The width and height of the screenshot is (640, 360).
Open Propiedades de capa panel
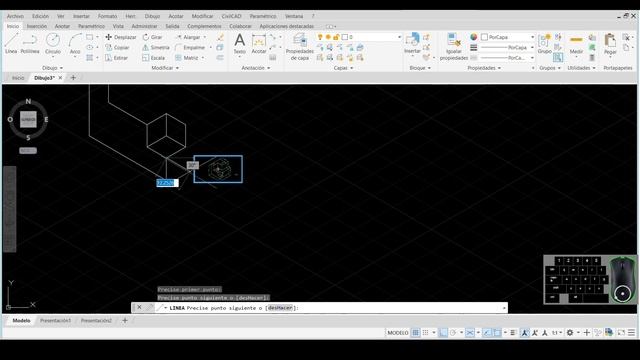point(300,47)
